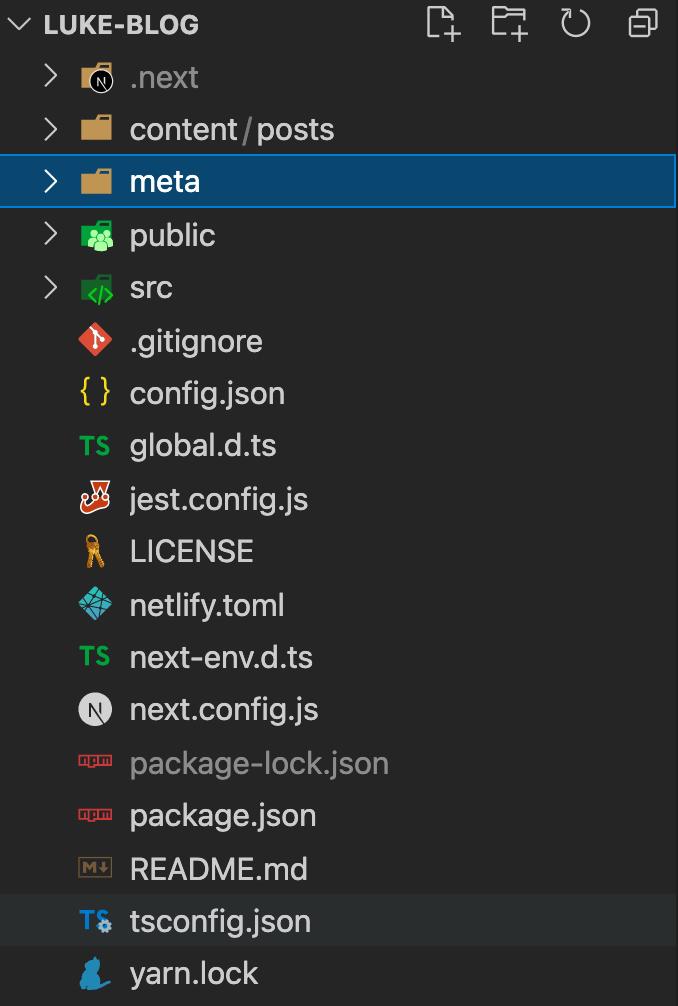Collapse the LUKE-BLOG root section chevron
Image resolution: width=678 pixels, height=1006 pixels.
[19, 24]
